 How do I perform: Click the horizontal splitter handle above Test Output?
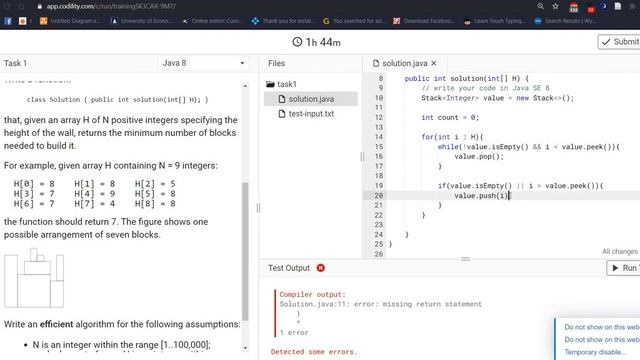coord(465,259)
